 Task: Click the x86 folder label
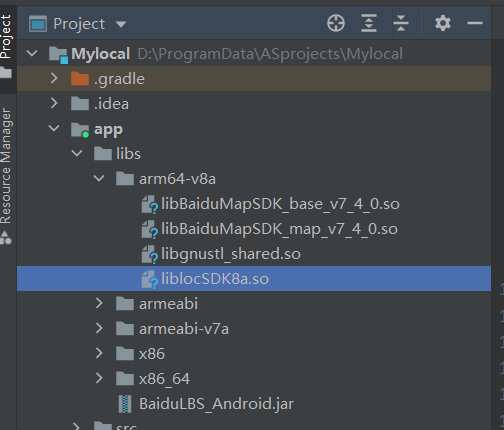coord(152,354)
